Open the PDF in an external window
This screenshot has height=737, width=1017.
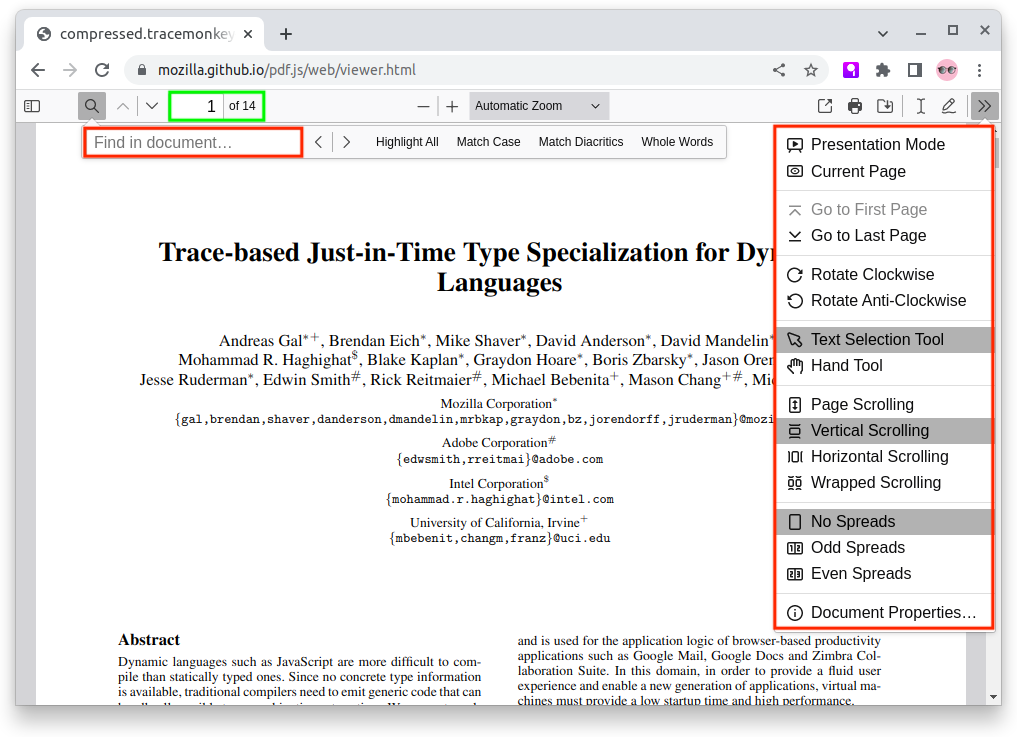[x=824, y=105]
